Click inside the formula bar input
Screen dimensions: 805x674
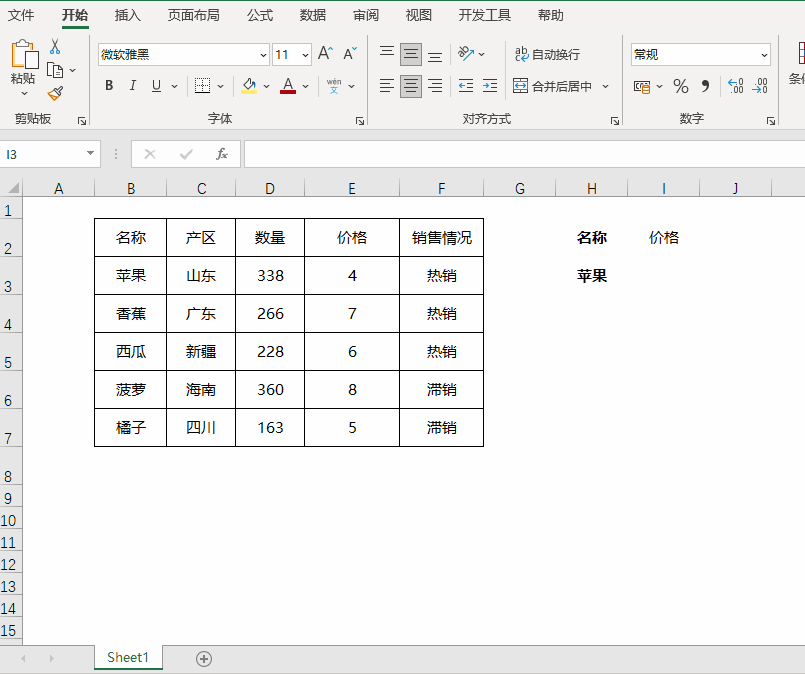(524, 154)
